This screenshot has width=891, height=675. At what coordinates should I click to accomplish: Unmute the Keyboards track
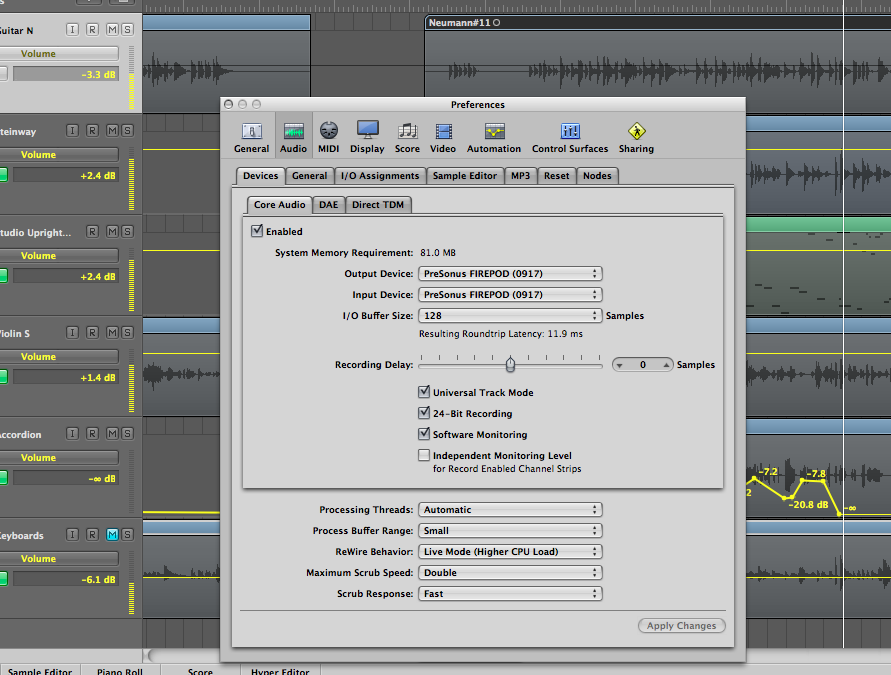113,535
